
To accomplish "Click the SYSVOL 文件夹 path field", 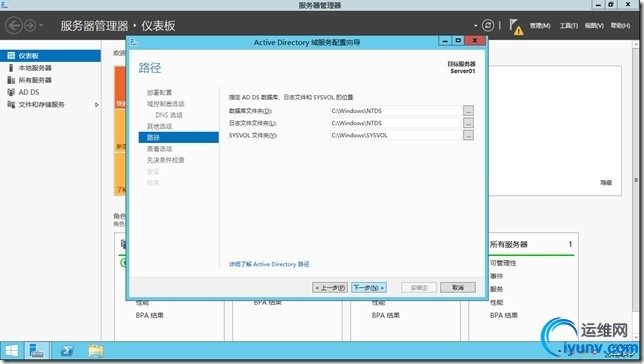I will pyautogui.click(x=396, y=135).
